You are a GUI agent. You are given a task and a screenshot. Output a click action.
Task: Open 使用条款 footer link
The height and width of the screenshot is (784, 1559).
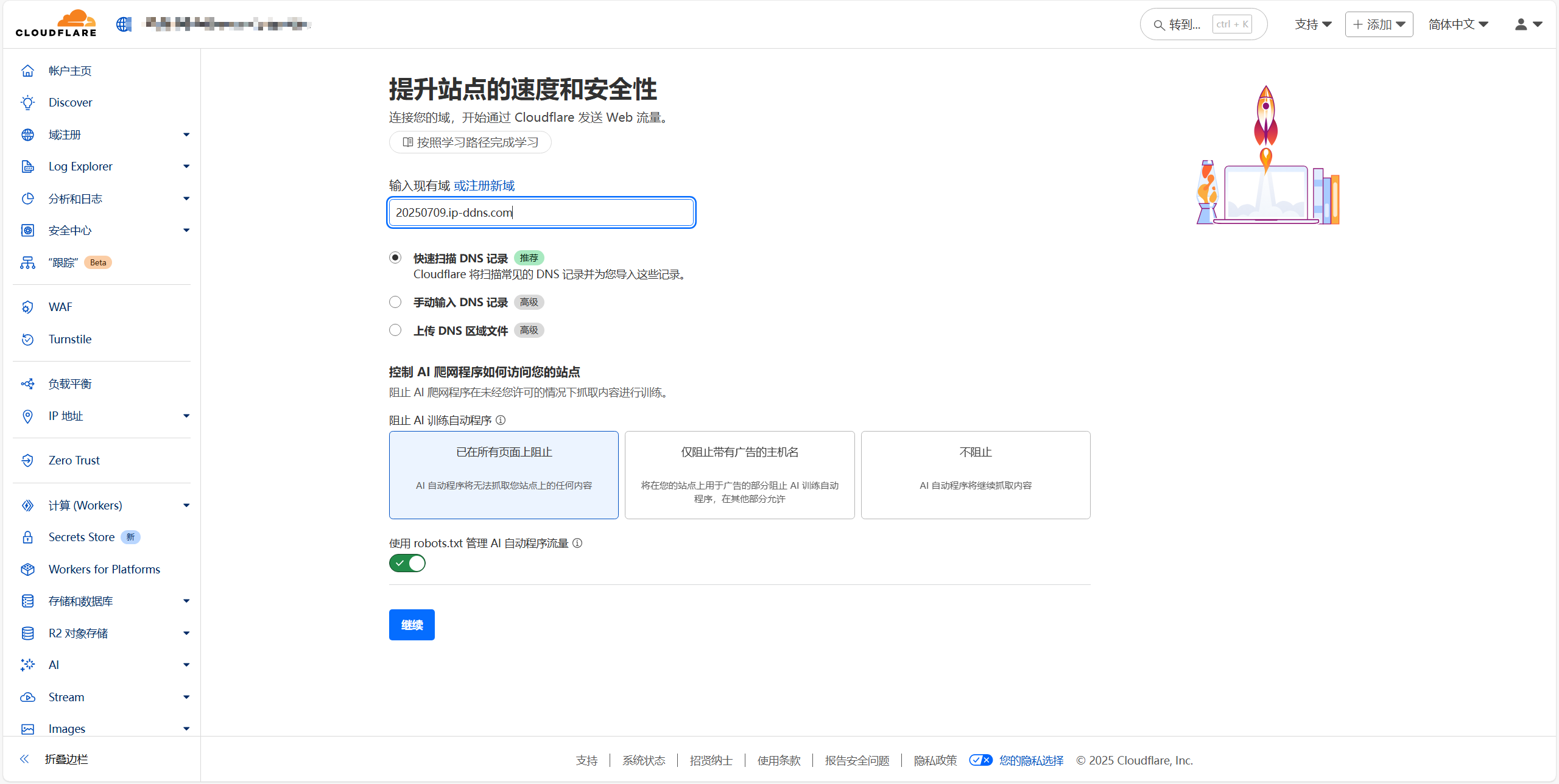pyautogui.click(x=779, y=760)
